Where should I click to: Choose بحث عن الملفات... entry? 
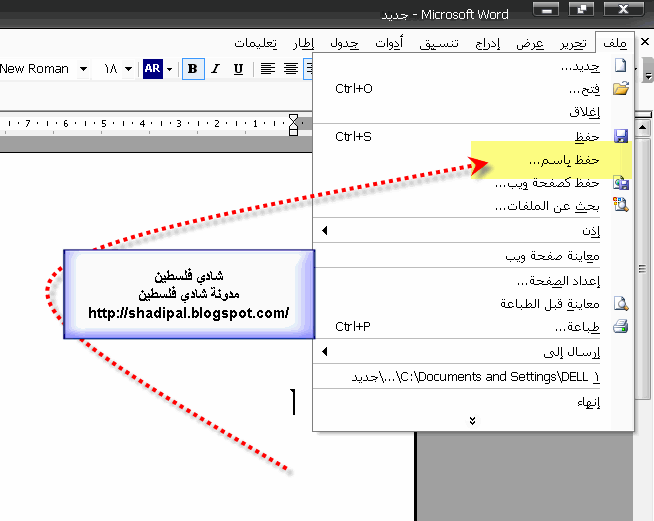[x=473, y=206]
